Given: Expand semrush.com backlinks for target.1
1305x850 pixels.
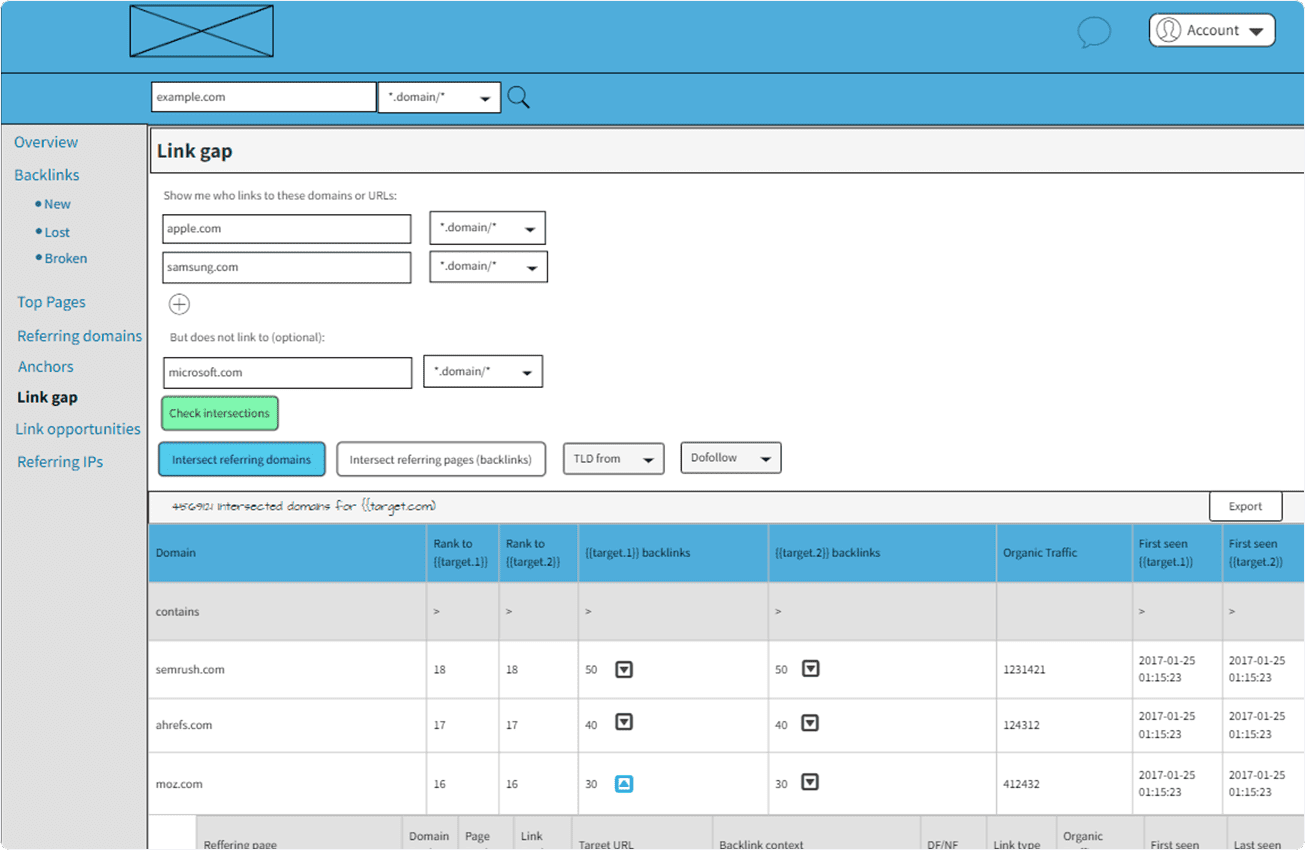Looking at the screenshot, I should (624, 669).
